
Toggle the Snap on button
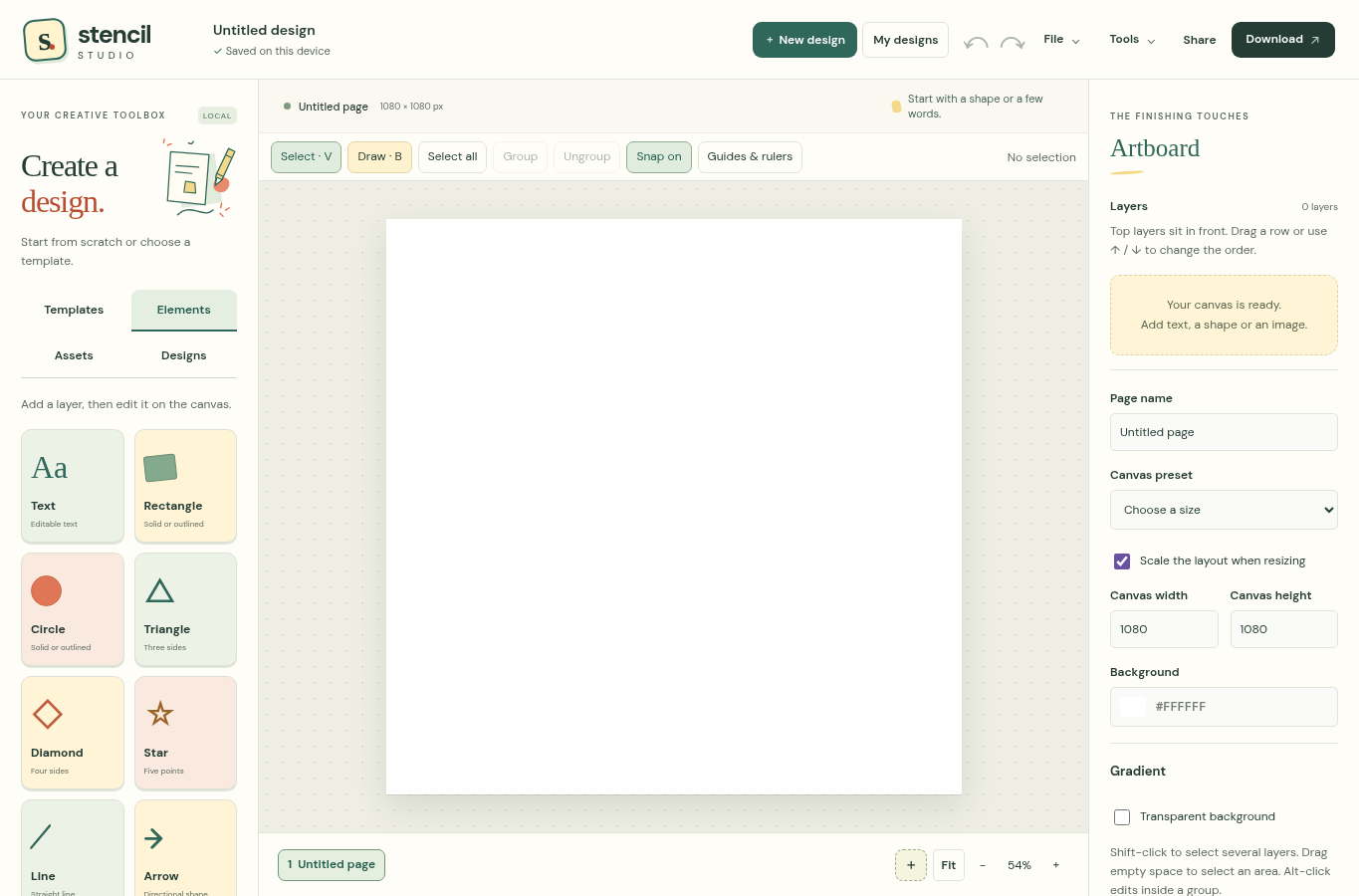pyautogui.click(x=659, y=156)
